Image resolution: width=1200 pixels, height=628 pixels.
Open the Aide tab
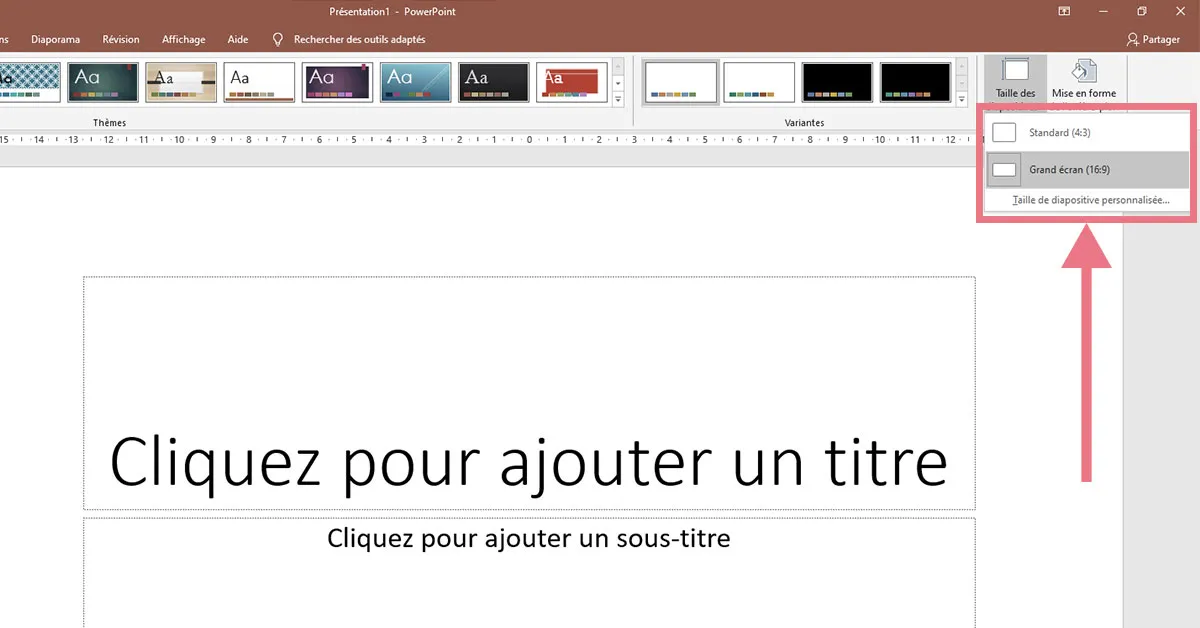238,40
